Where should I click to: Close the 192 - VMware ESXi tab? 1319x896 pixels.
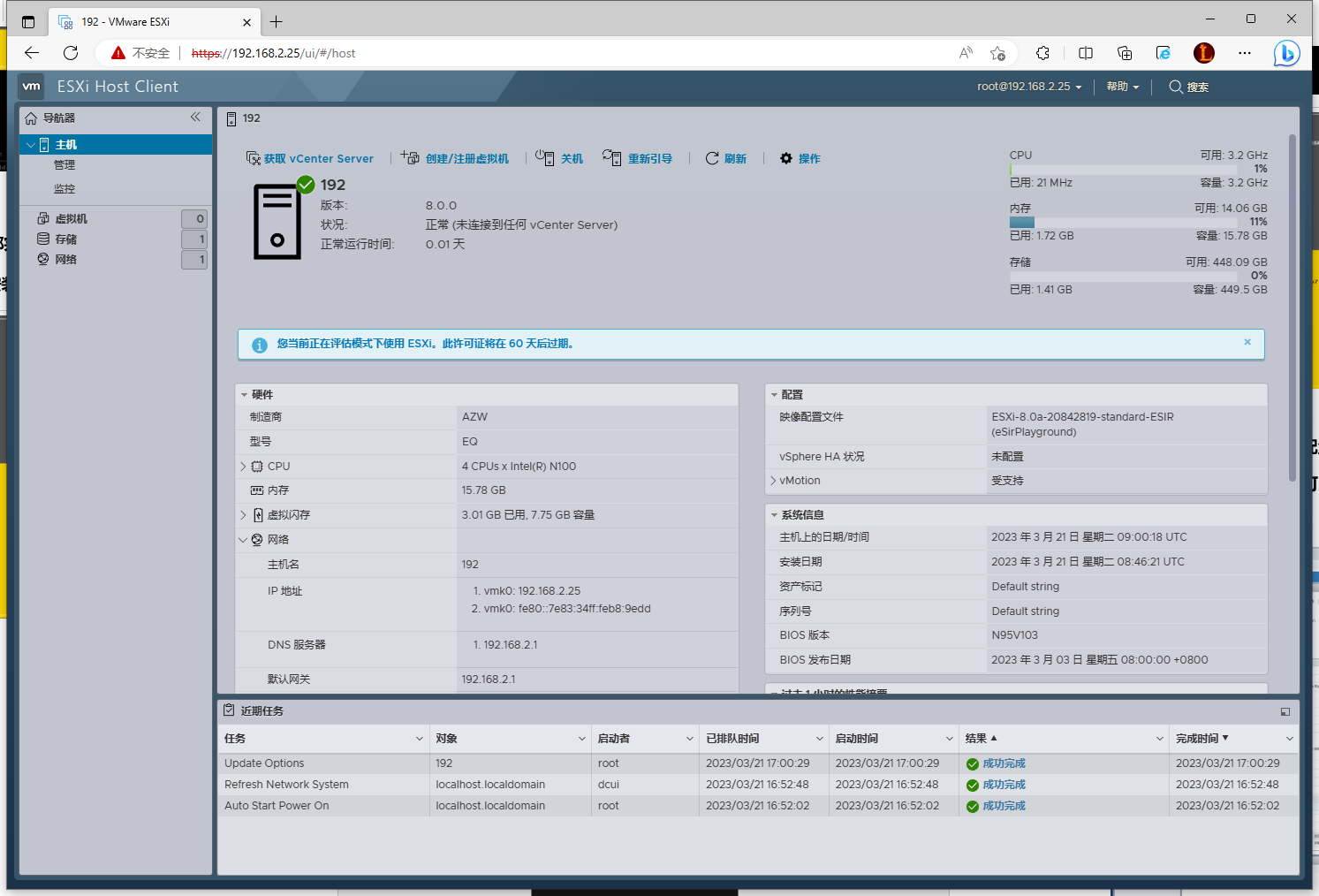click(246, 22)
